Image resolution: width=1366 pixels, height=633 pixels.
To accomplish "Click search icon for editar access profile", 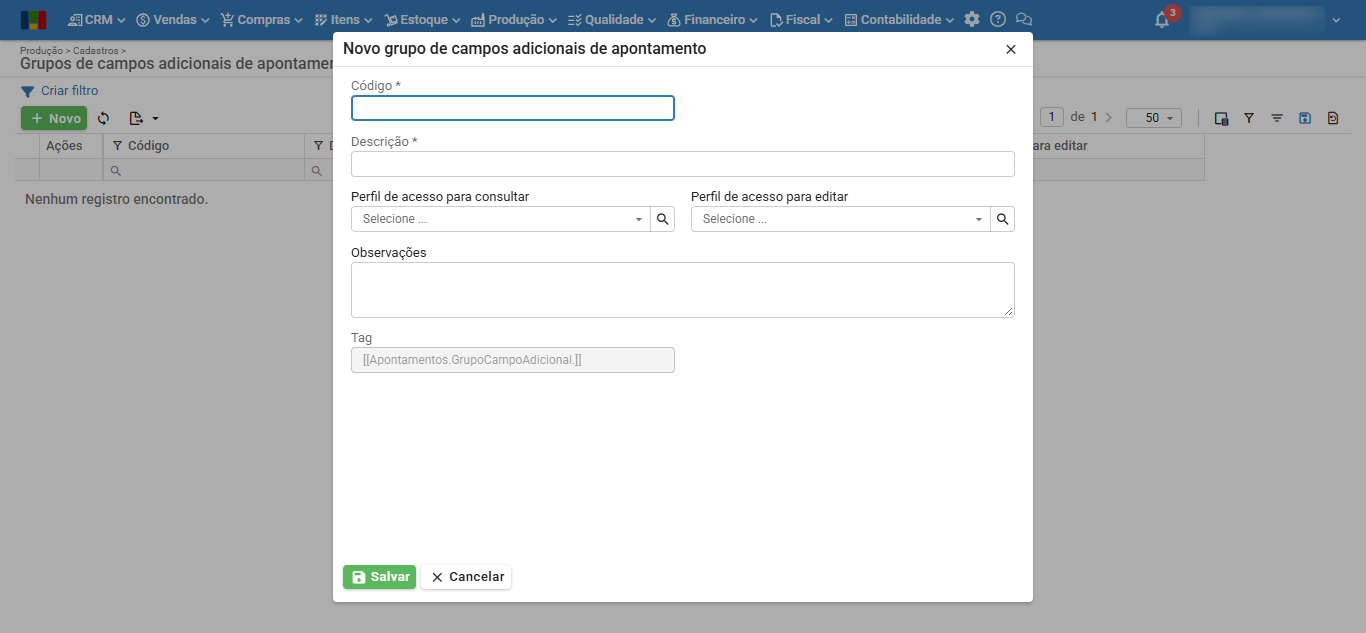I will 1003,219.
